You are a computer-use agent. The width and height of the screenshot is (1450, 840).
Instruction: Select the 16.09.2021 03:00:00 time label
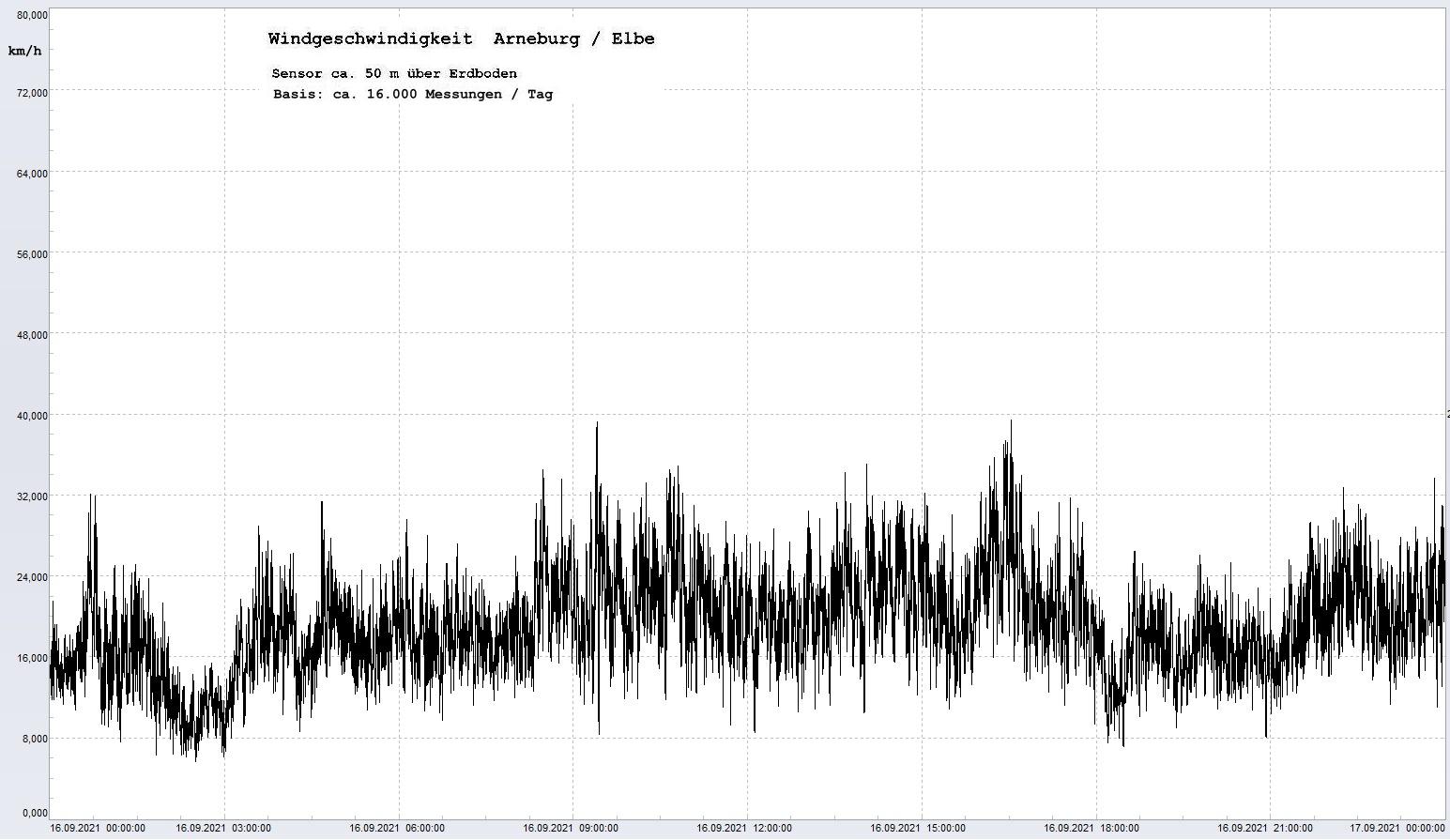click(x=223, y=828)
